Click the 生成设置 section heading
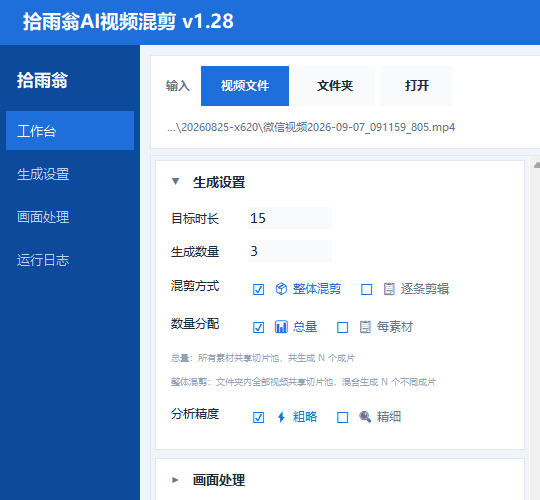540x500 pixels. point(219,182)
